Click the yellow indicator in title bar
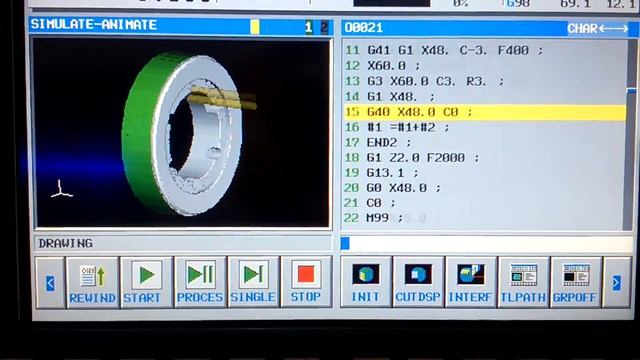640x360 pixels. (255, 27)
